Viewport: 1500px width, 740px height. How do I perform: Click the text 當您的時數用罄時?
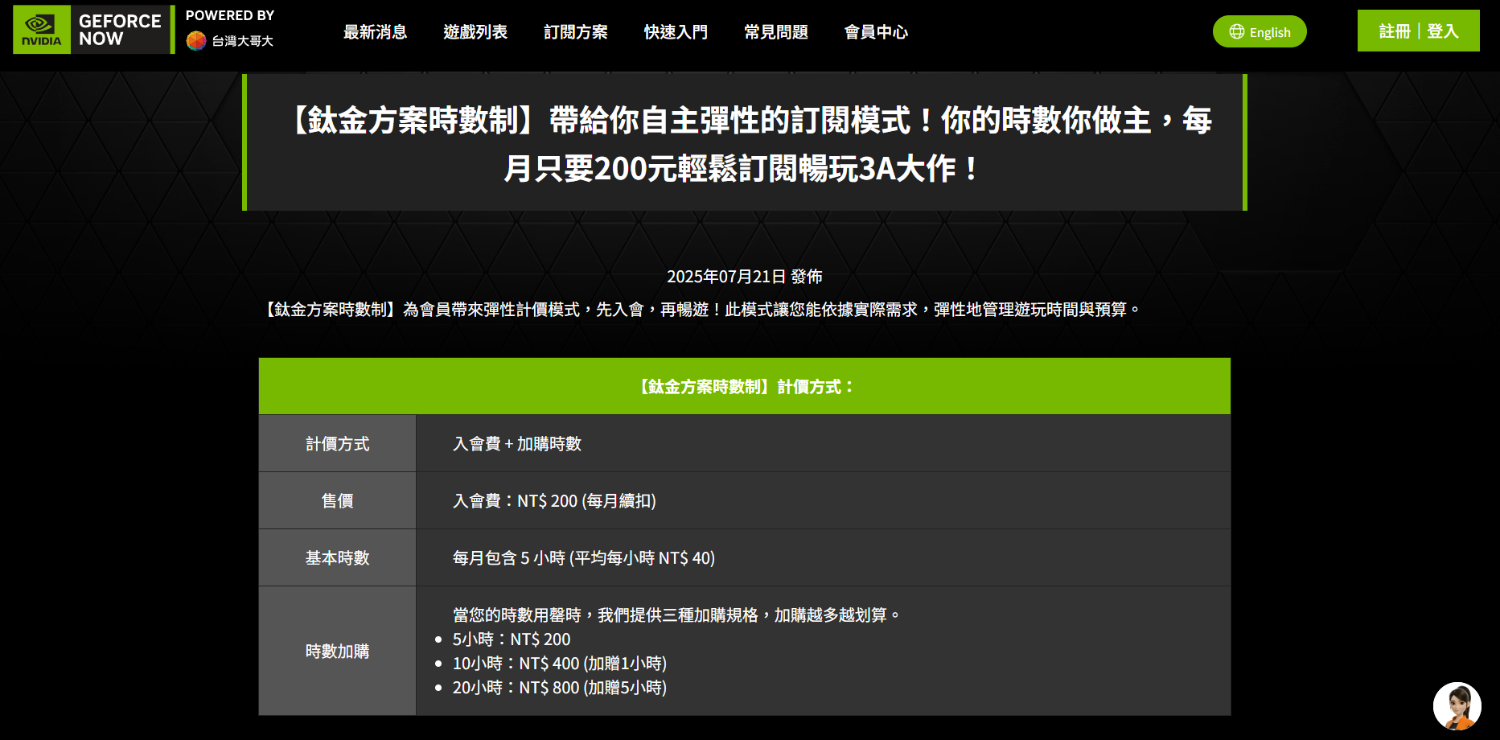(677, 614)
